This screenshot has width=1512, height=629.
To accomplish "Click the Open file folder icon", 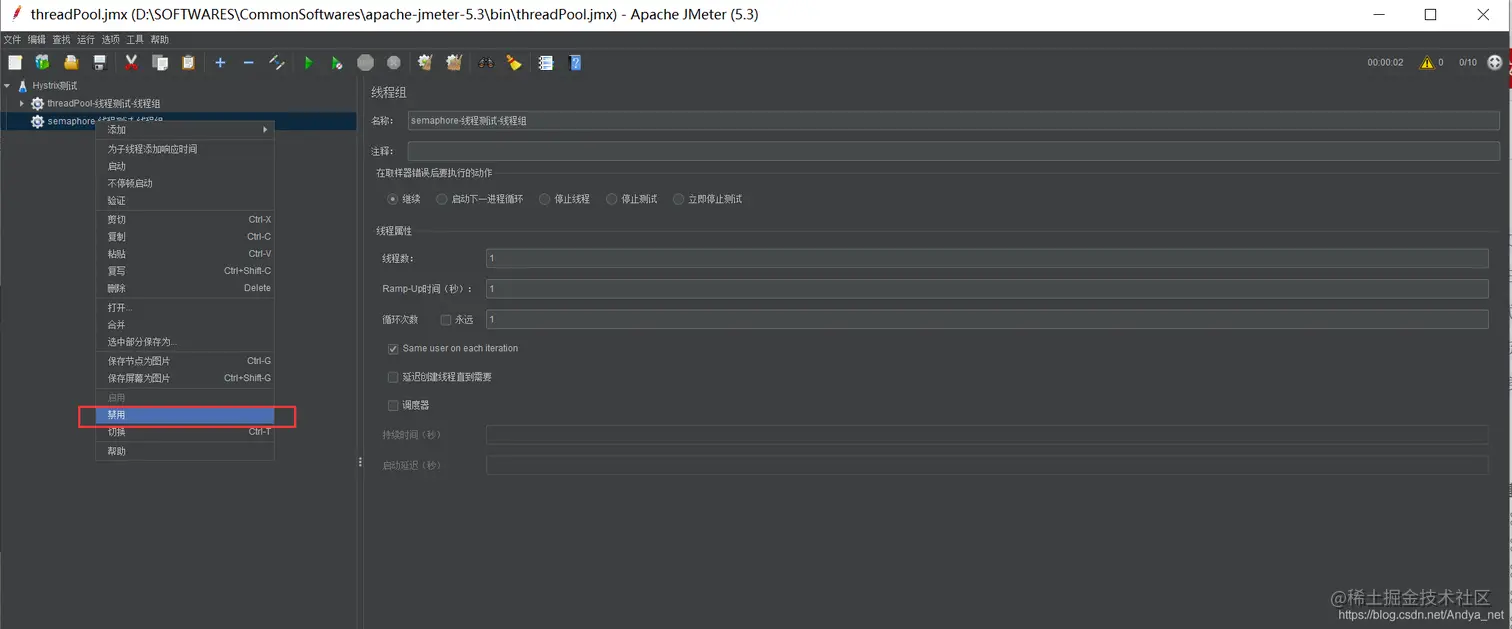I will pyautogui.click(x=71, y=62).
